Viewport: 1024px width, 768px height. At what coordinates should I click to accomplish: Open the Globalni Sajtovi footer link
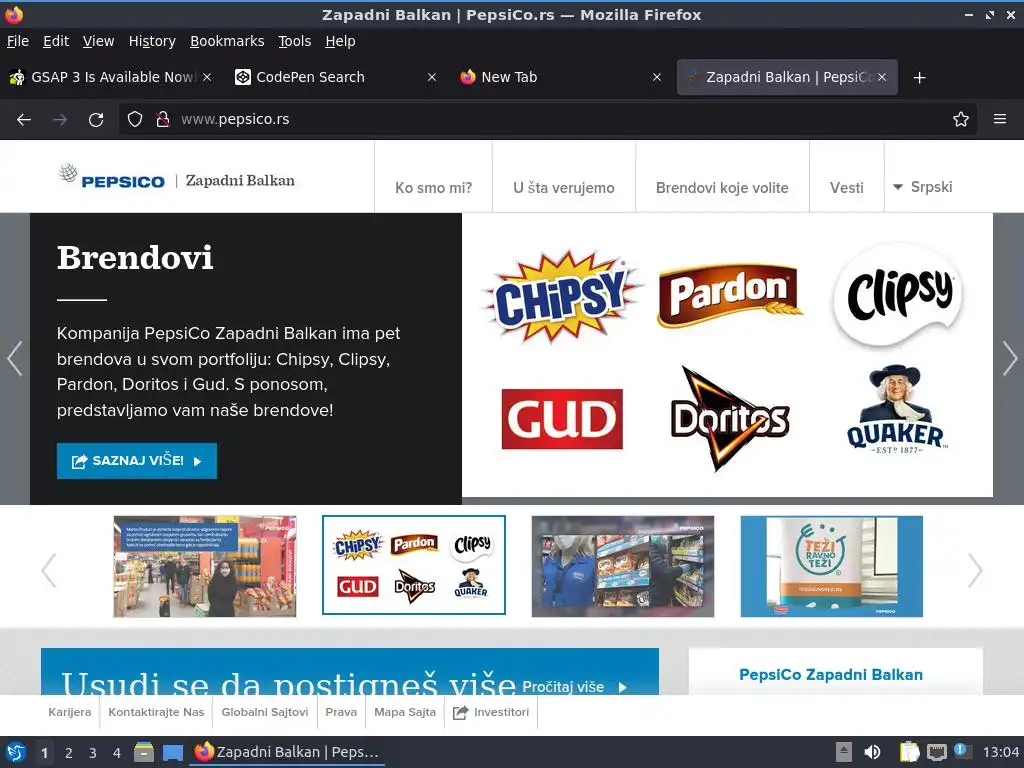click(264, 712)
